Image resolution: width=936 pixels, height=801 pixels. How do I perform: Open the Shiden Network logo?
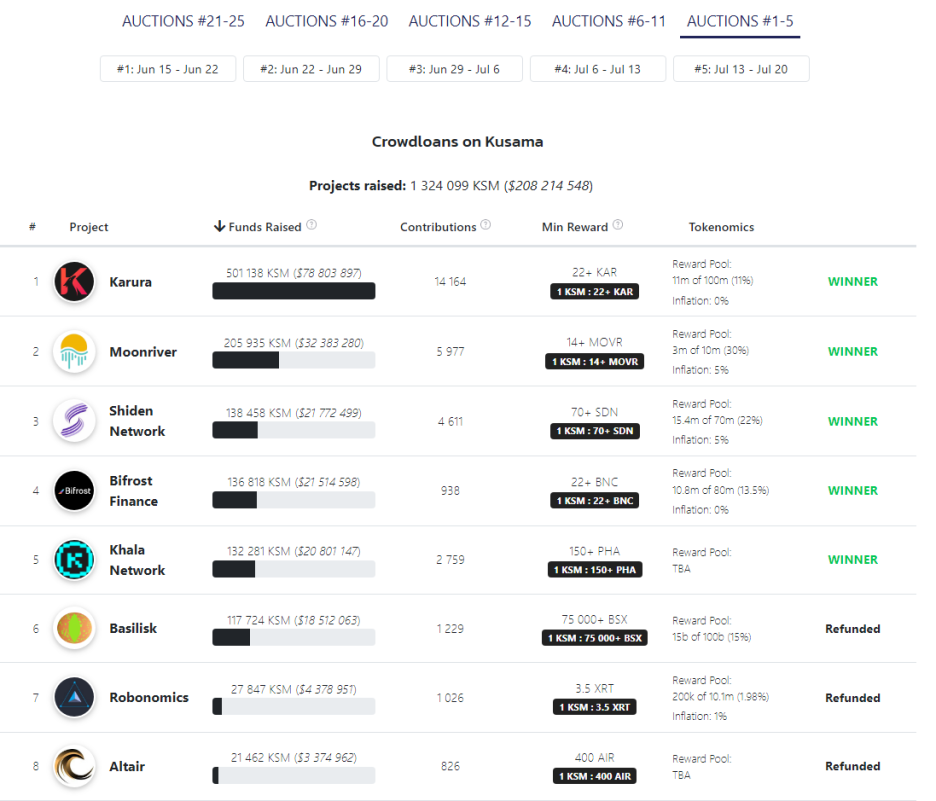pos(74,421)
